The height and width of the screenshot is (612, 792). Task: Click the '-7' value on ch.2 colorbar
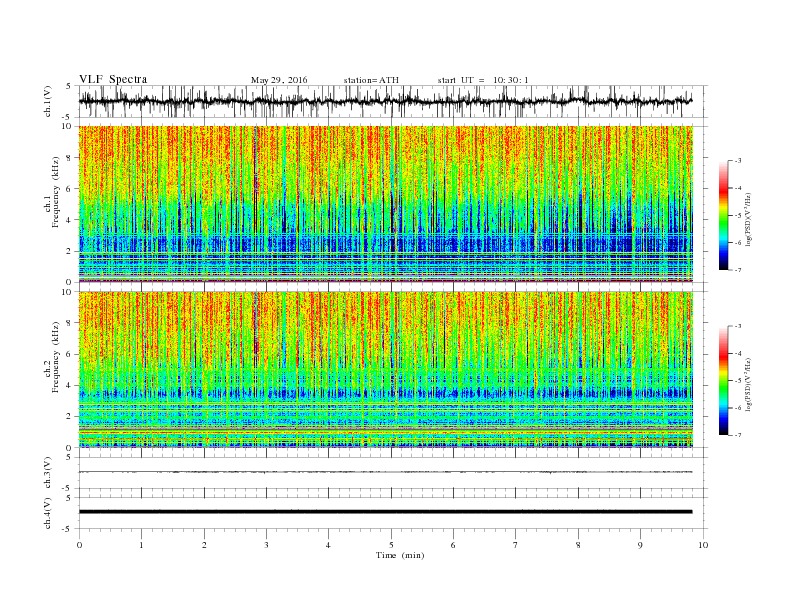click(x=737, y=435)
